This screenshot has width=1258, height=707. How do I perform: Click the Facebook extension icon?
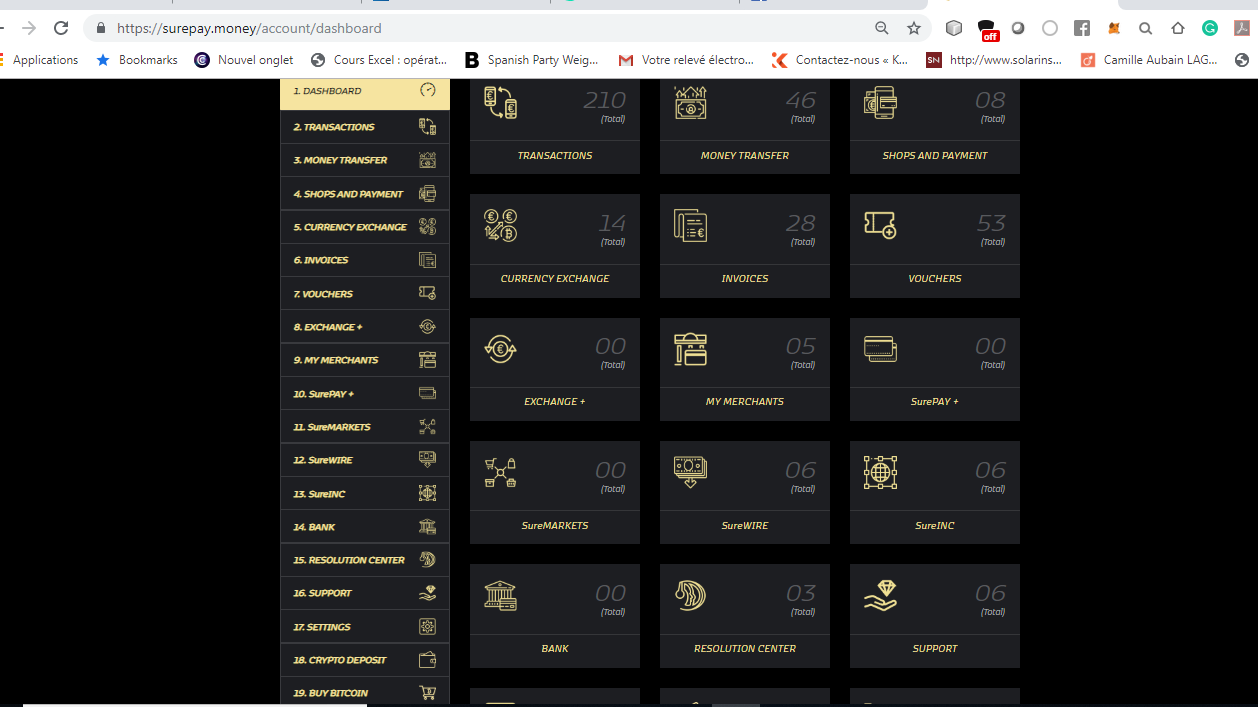[1082, 28]
